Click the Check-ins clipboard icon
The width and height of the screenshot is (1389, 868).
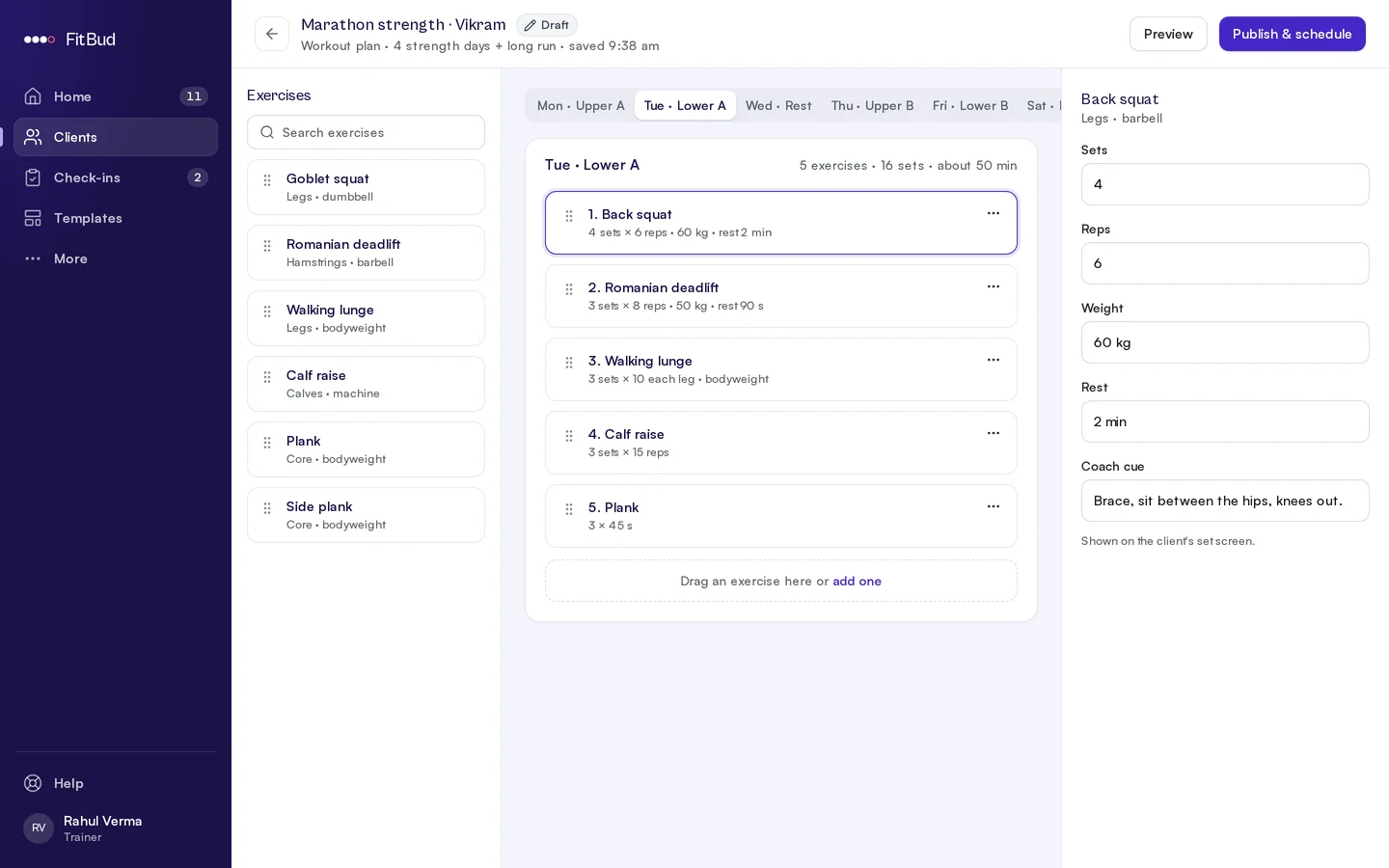pyautogui.click(x=33, y=177)
